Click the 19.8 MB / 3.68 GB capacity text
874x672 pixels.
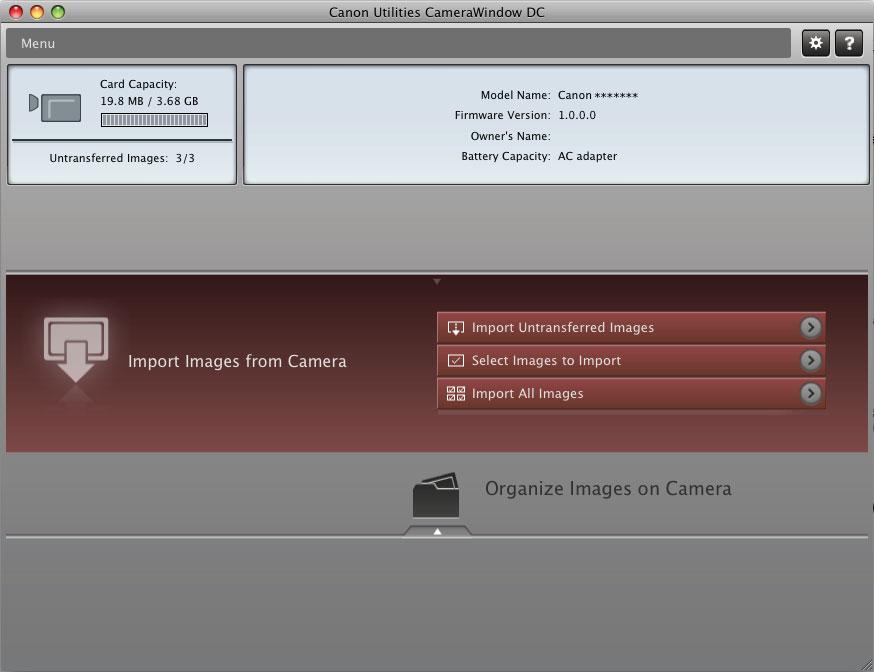149,101
